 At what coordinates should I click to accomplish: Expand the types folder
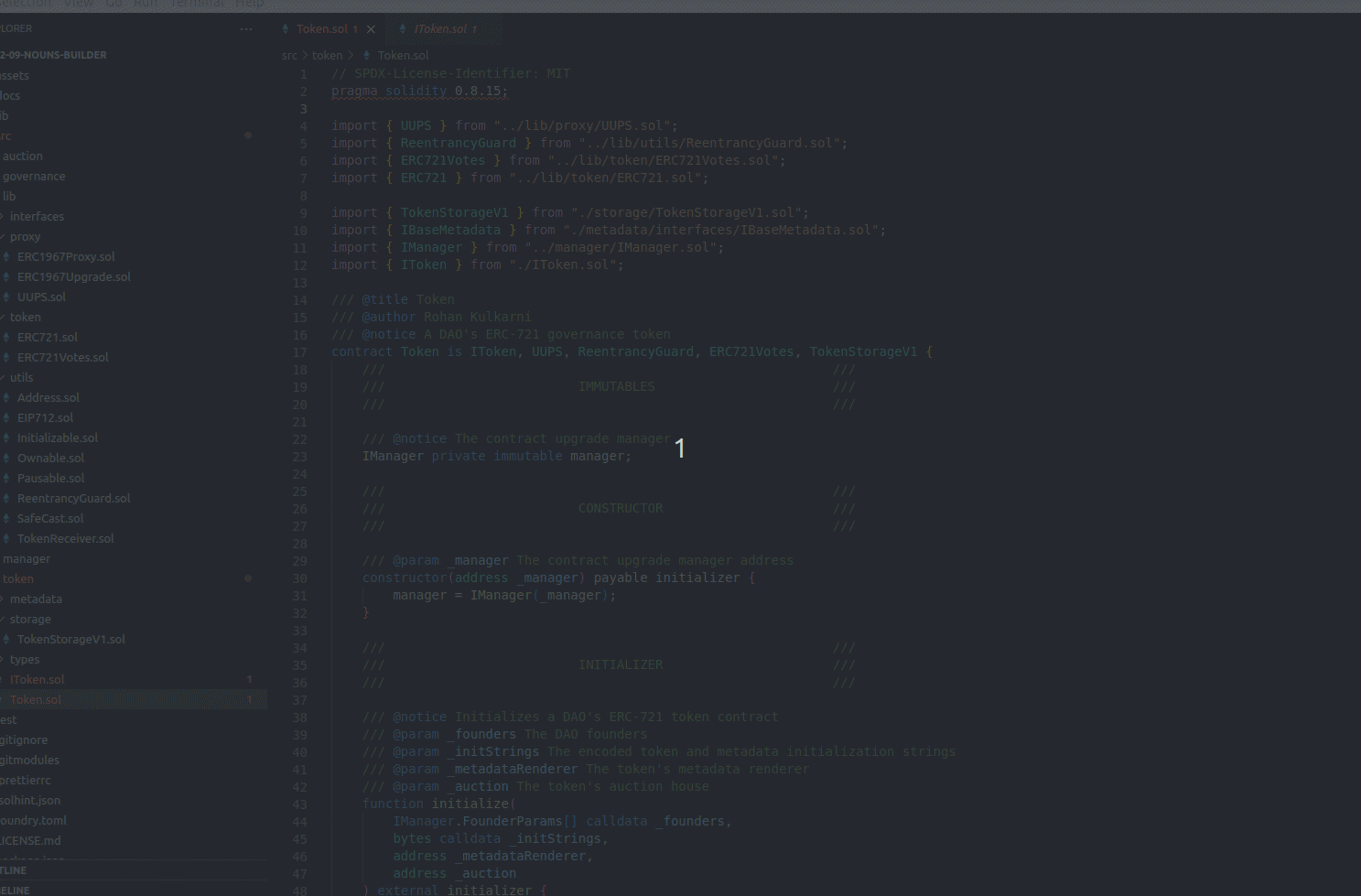(x=24, y=659)
